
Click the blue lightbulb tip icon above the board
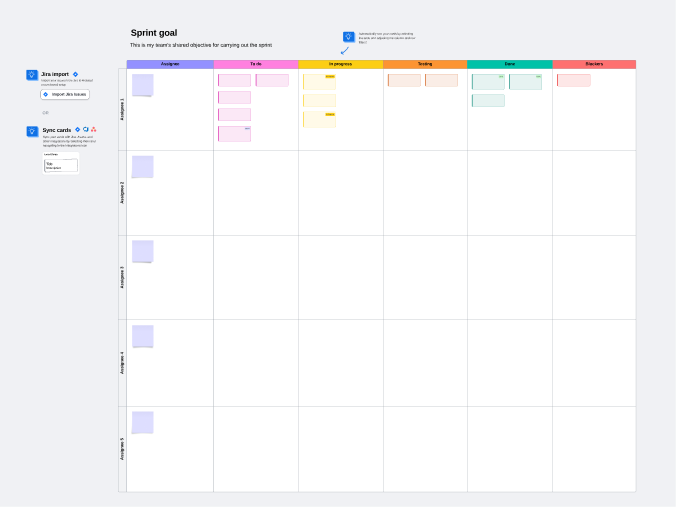click(349, 37)
